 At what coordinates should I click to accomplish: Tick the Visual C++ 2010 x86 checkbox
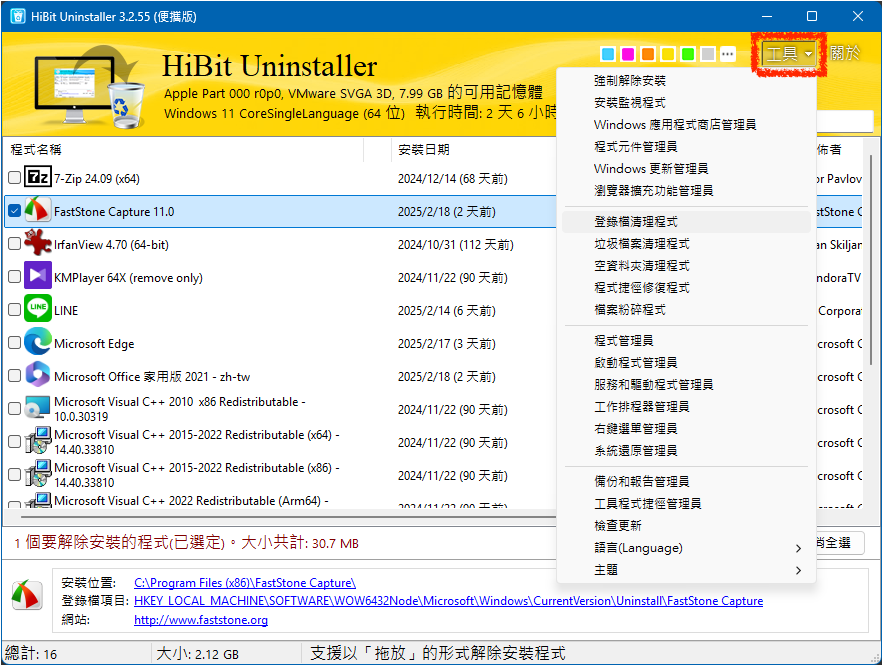point(15,409)
